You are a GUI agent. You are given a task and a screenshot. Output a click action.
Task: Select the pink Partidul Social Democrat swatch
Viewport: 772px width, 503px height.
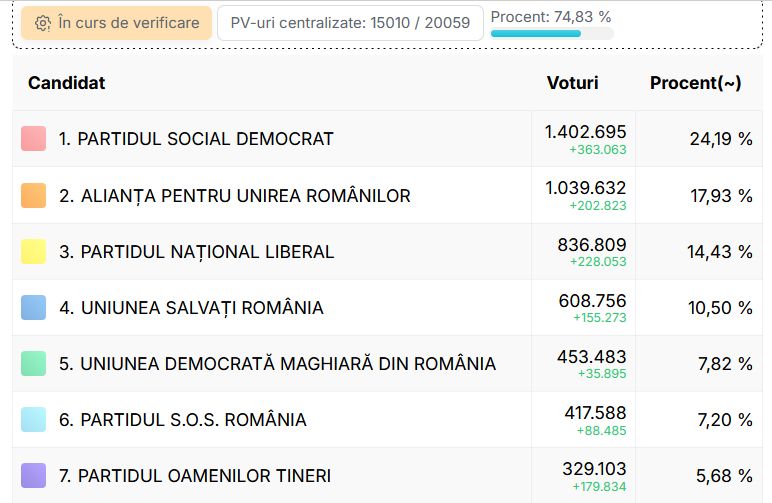point(33,139)
